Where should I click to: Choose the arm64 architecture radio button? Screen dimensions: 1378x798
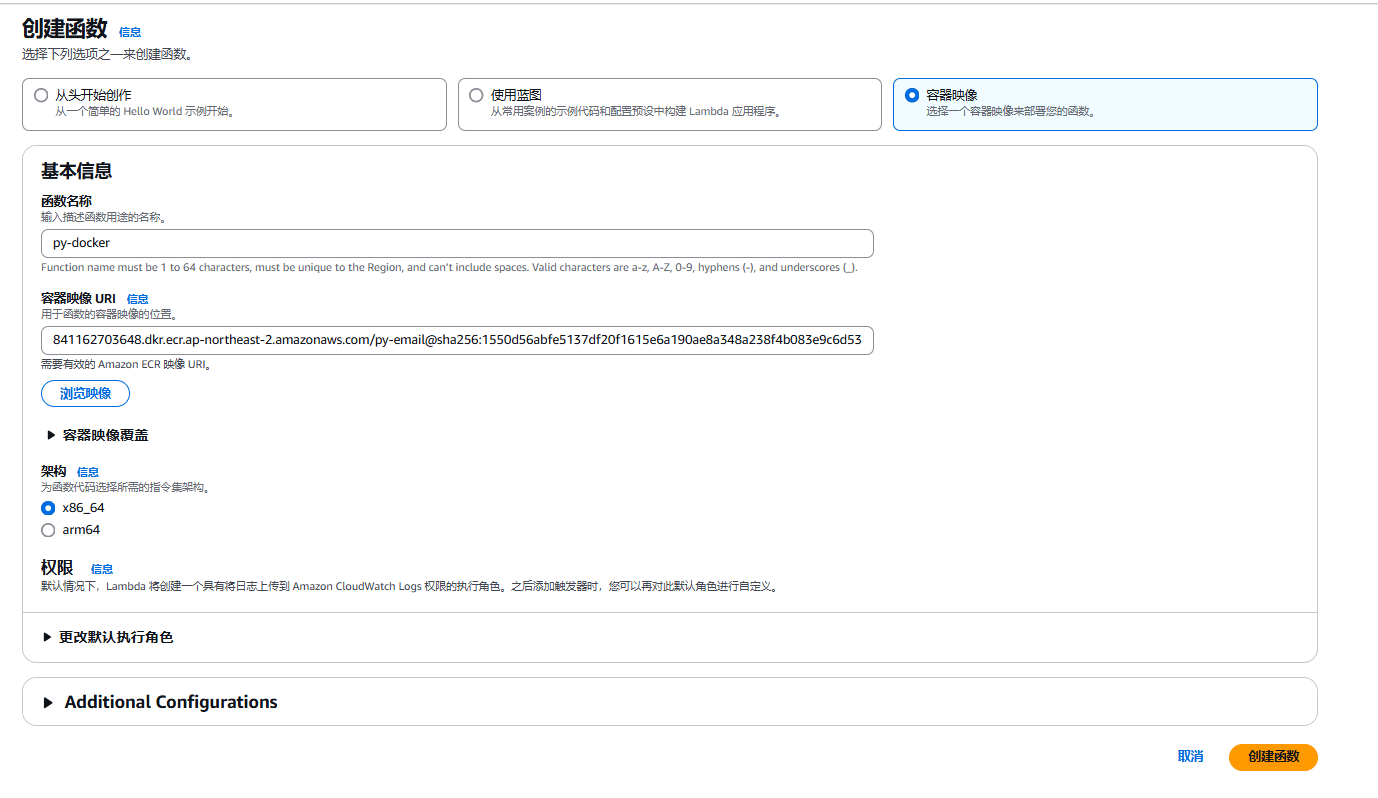click(x=48, y=530)
